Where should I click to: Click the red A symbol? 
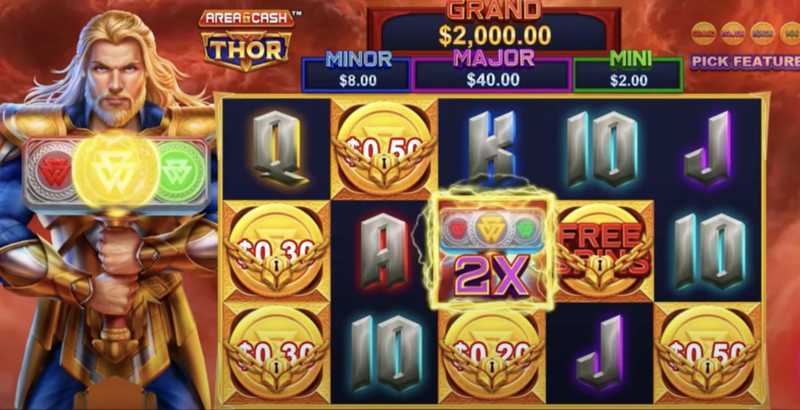point(385,251)
